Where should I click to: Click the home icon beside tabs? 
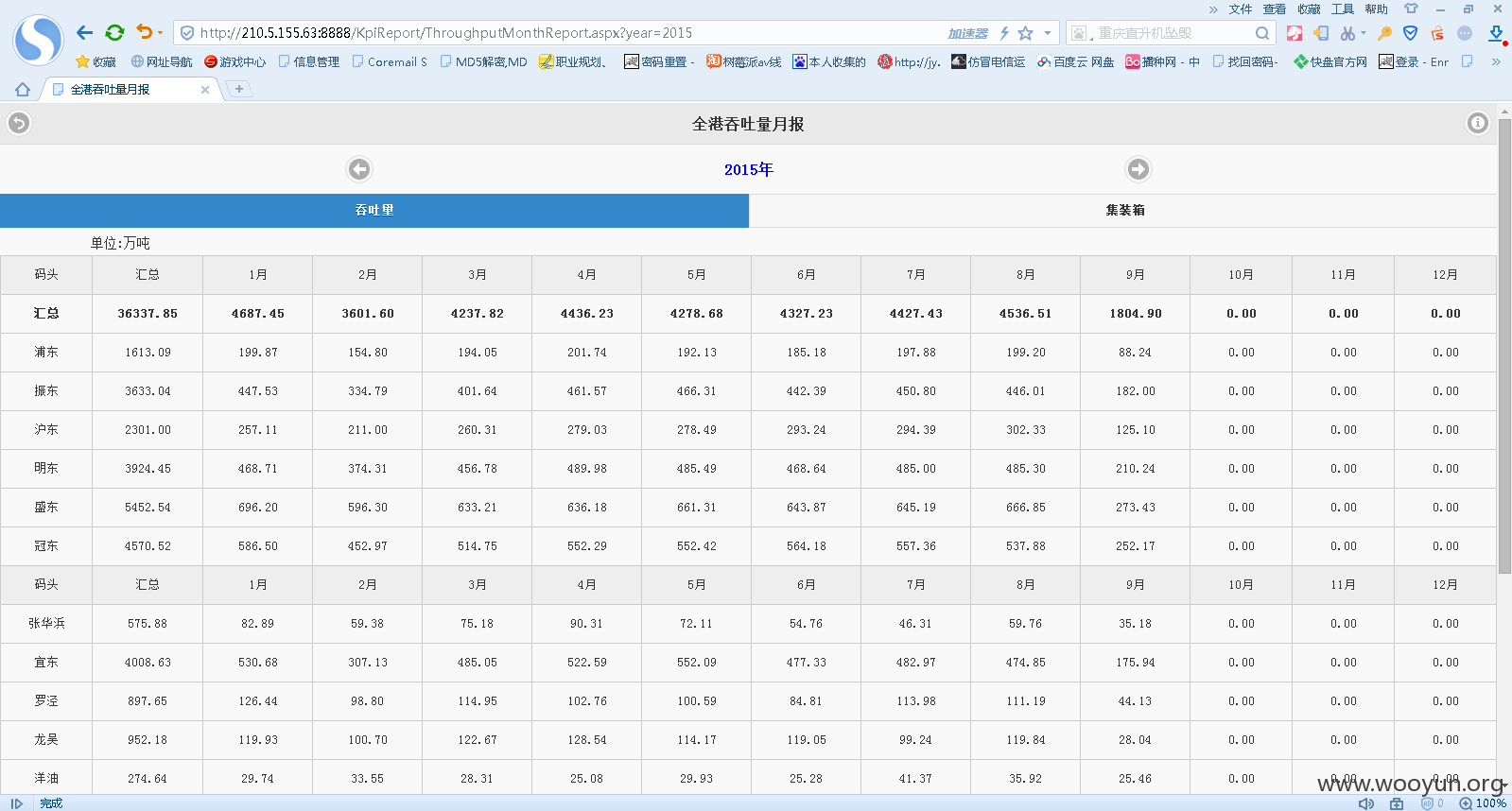(x=23, y=90)
